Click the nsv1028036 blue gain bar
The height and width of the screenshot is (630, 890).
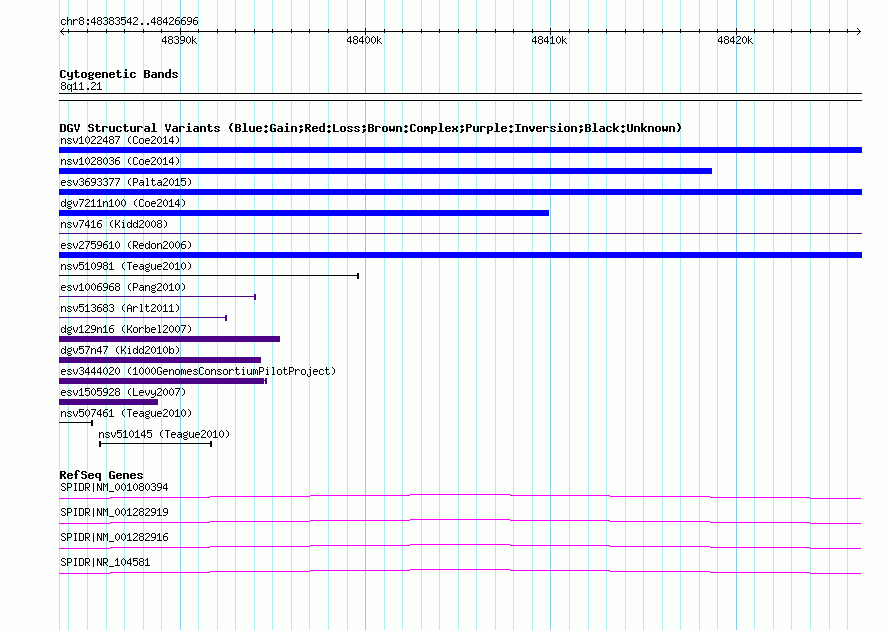click(385, 171)
